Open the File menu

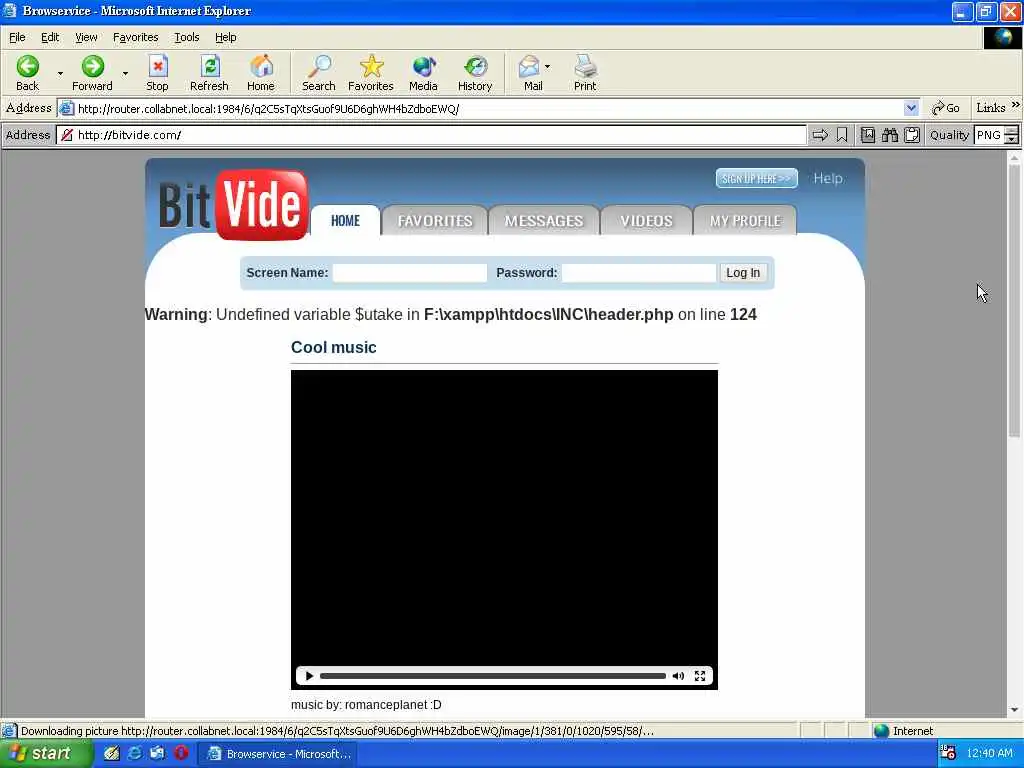click(x=18, y=37)
